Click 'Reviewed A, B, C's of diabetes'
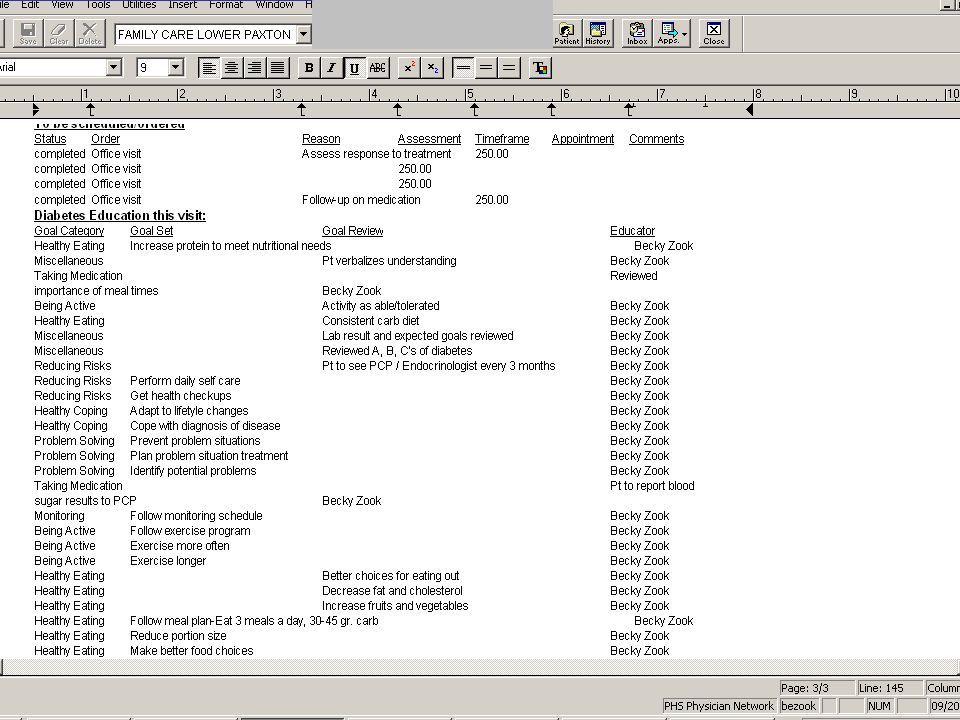960x720 pixels. 397,351
